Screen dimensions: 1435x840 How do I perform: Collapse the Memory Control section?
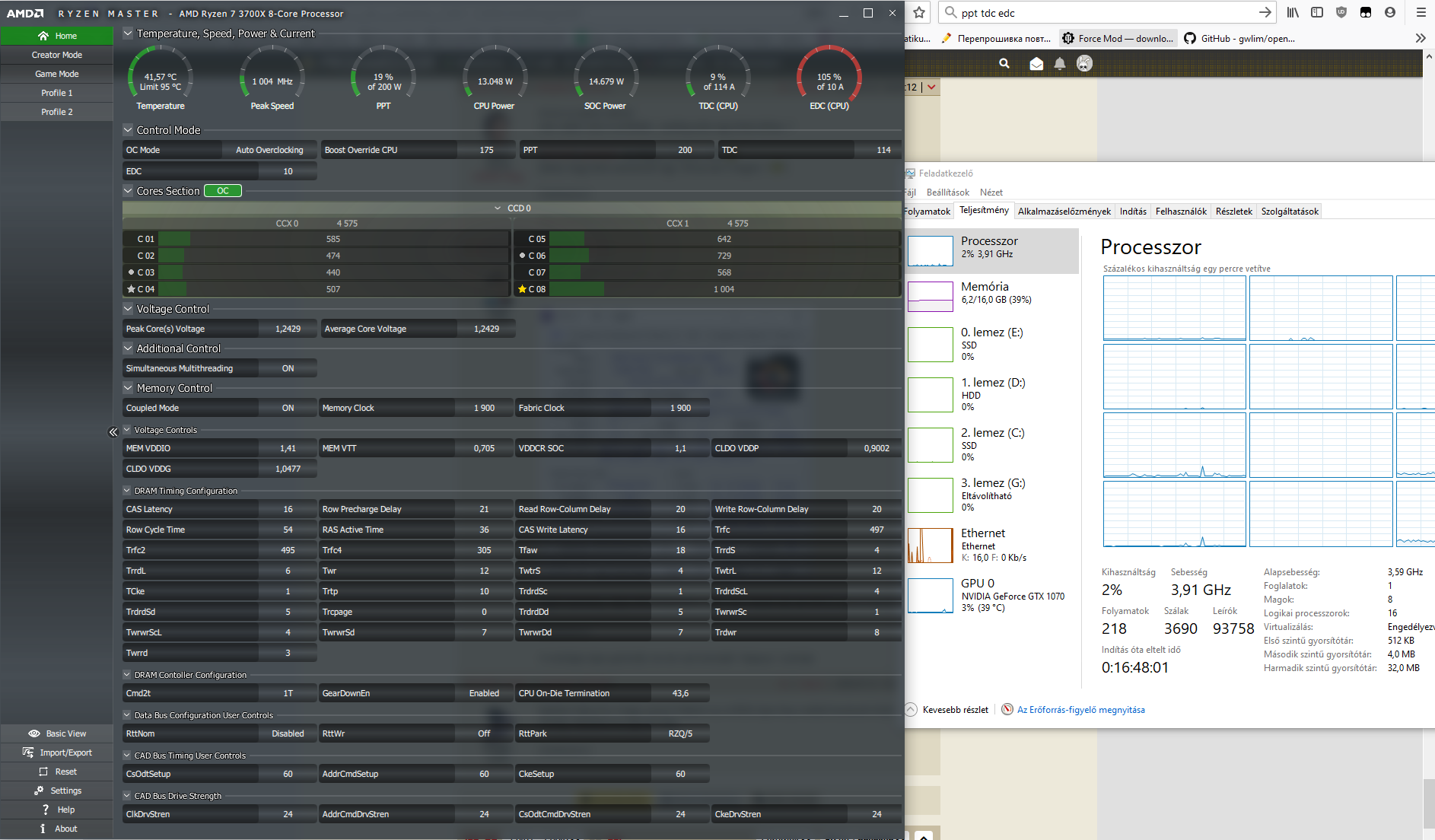click(x=128, y=388)
